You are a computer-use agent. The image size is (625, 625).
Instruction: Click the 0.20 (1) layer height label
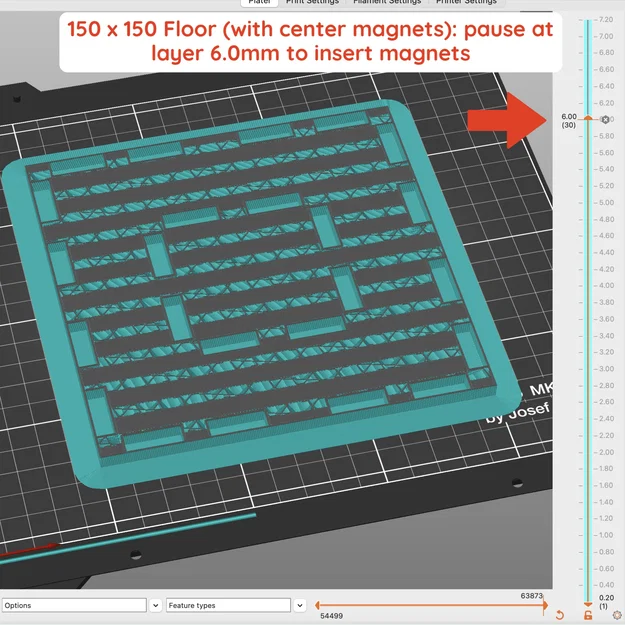[606, 601]
